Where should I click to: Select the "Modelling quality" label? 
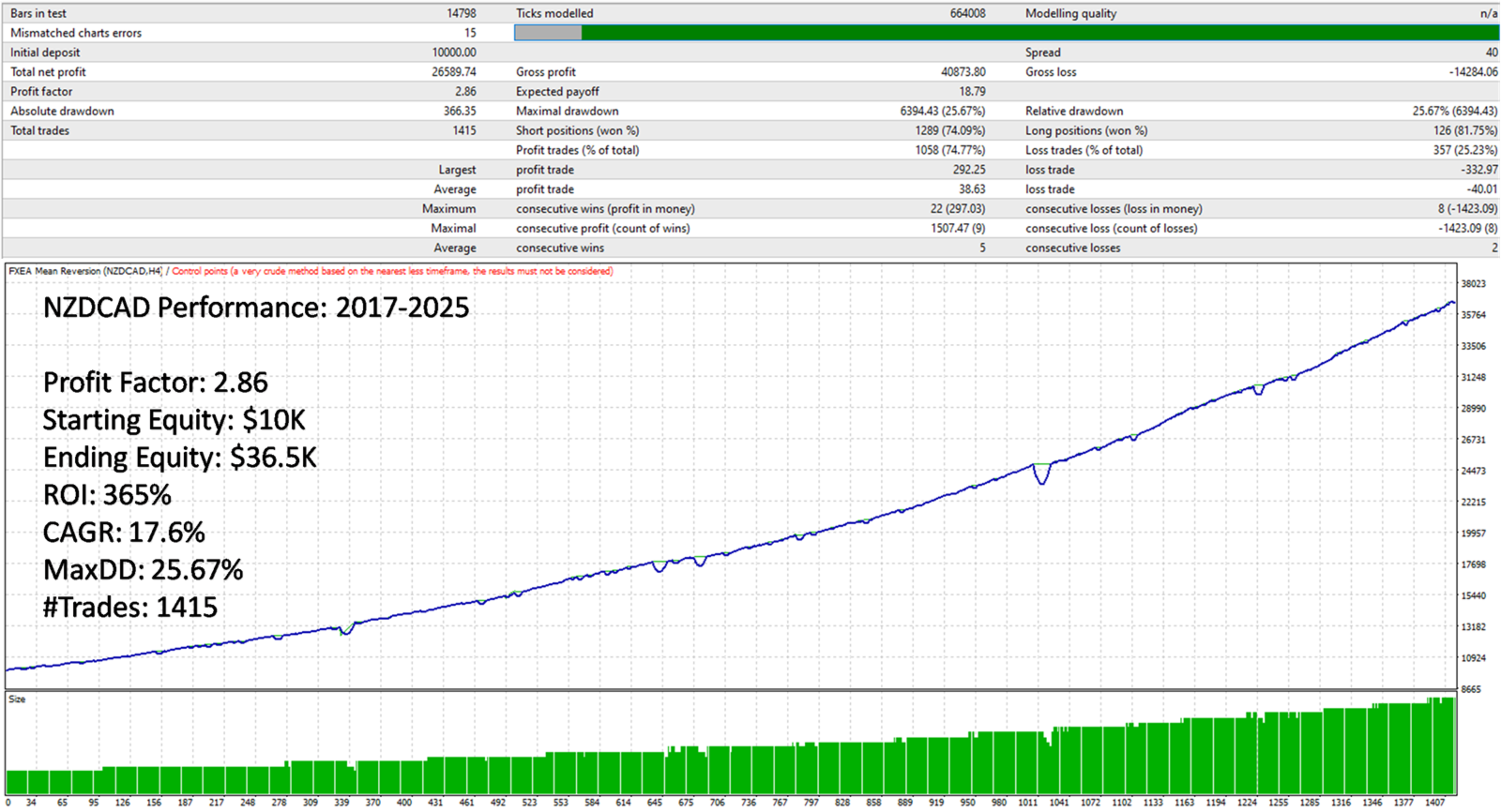pyautogui.click(x=1070, y=13)
